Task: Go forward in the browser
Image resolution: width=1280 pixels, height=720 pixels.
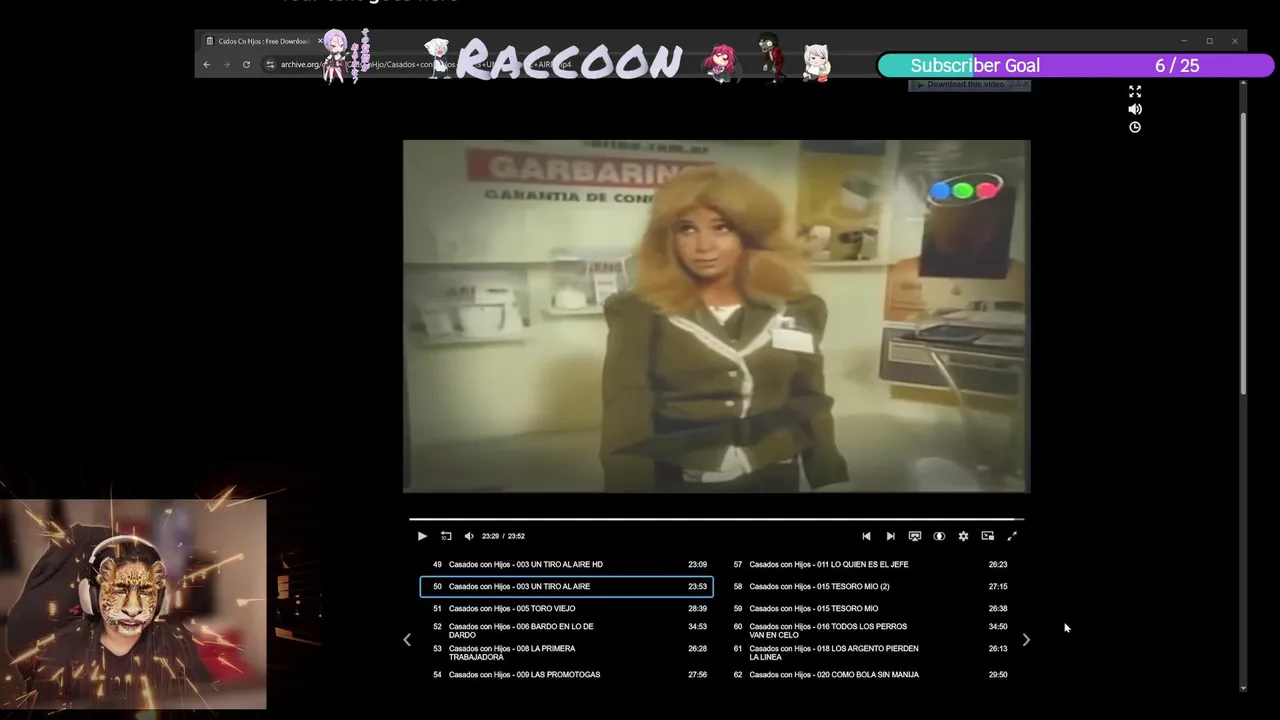Action: [226, 64]
